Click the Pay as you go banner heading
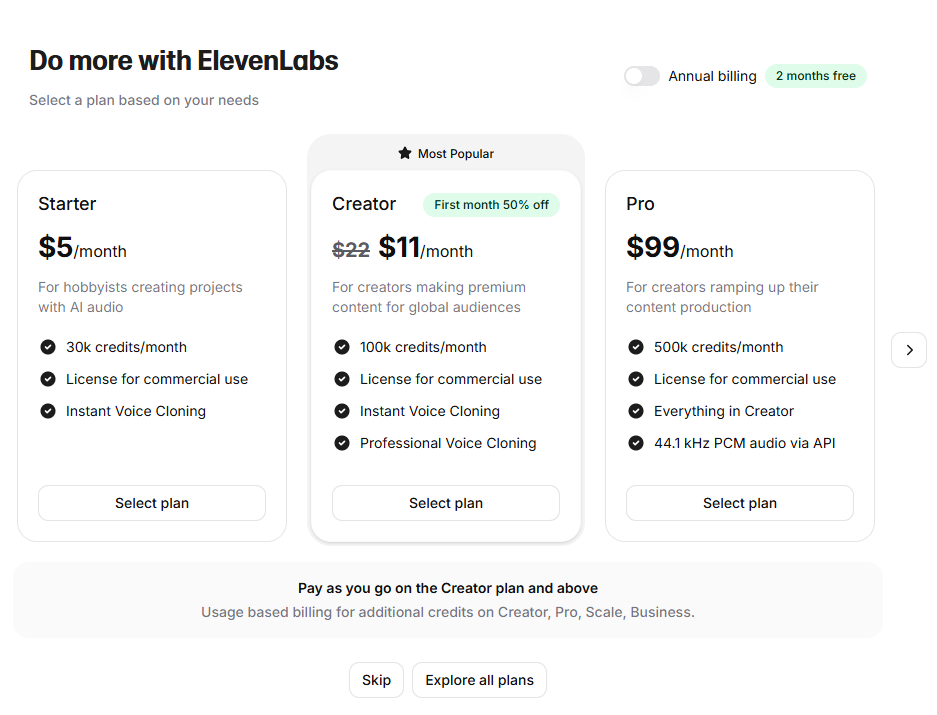Screen dimensions: 937x715 tap(448, 588)
